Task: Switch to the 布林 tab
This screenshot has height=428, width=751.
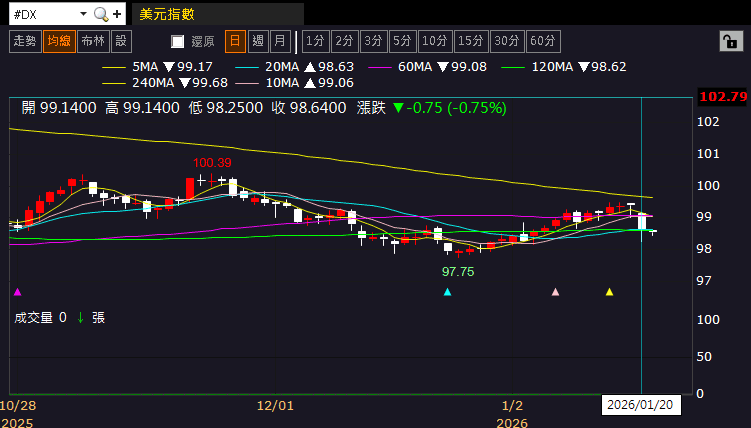Action: click(93, 41)
